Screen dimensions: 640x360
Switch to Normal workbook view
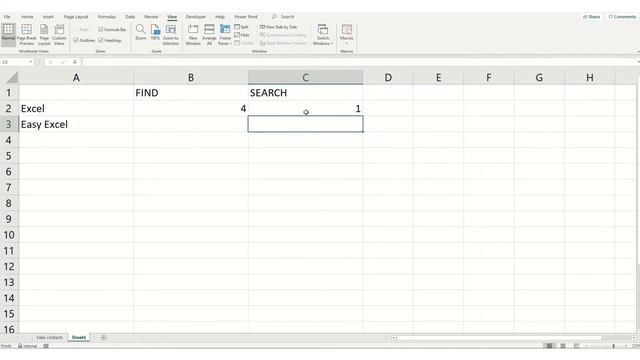pos(8,34)
